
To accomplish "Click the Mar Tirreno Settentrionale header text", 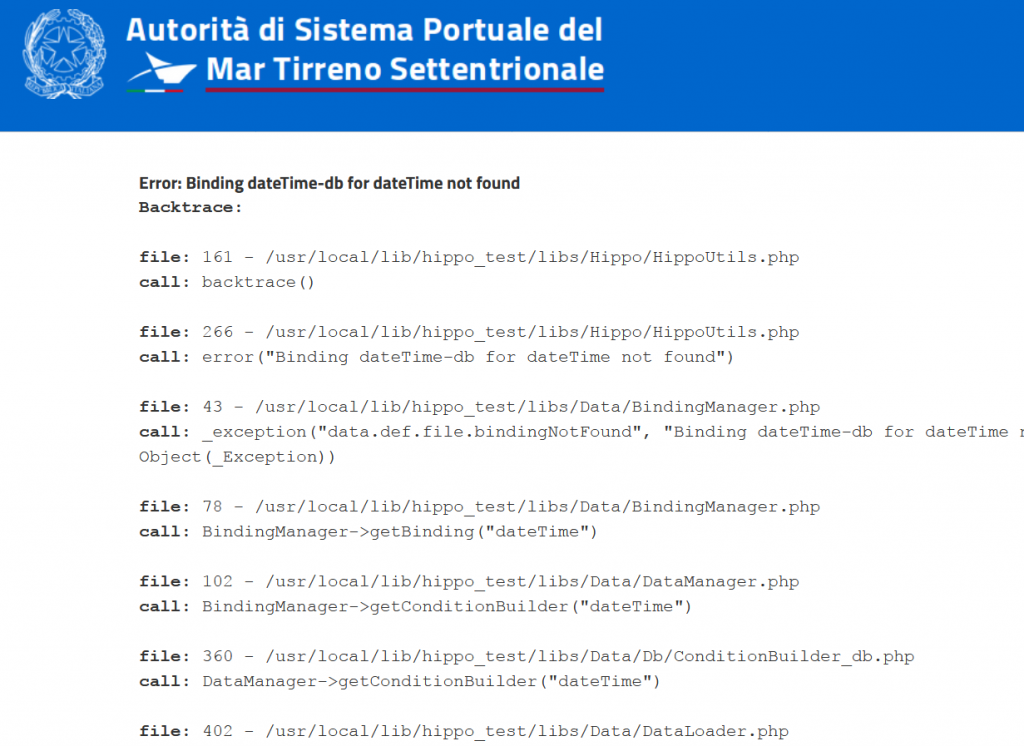I will pos(404,69).
